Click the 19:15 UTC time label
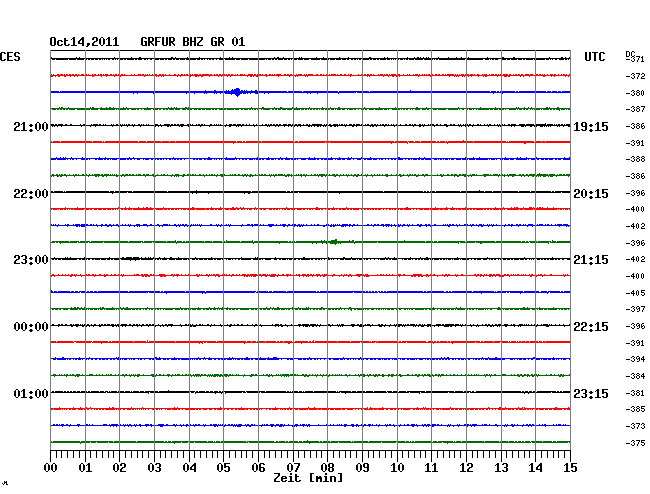 591,126
